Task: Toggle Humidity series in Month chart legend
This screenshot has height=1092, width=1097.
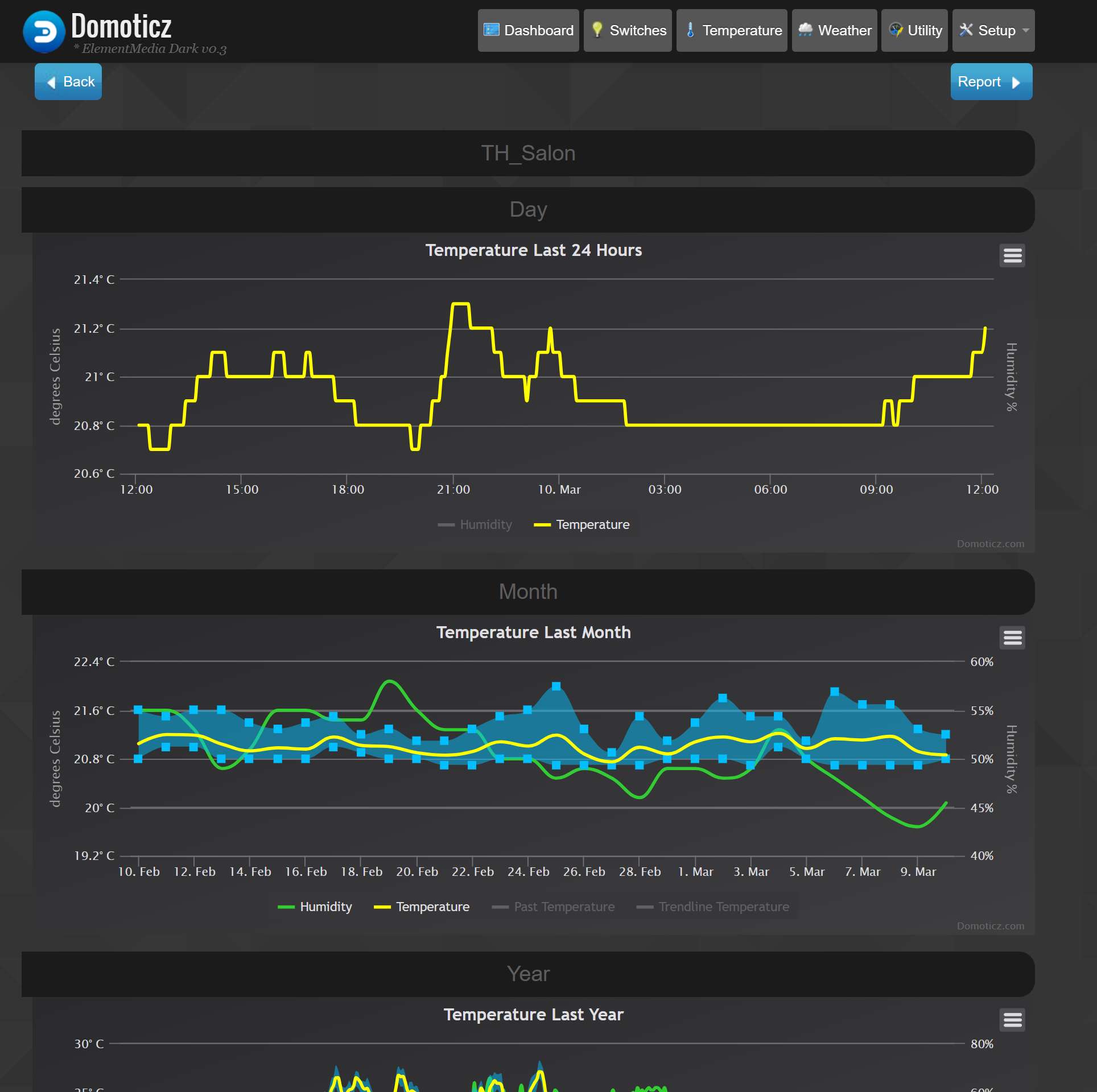Action: pos(315,907)
